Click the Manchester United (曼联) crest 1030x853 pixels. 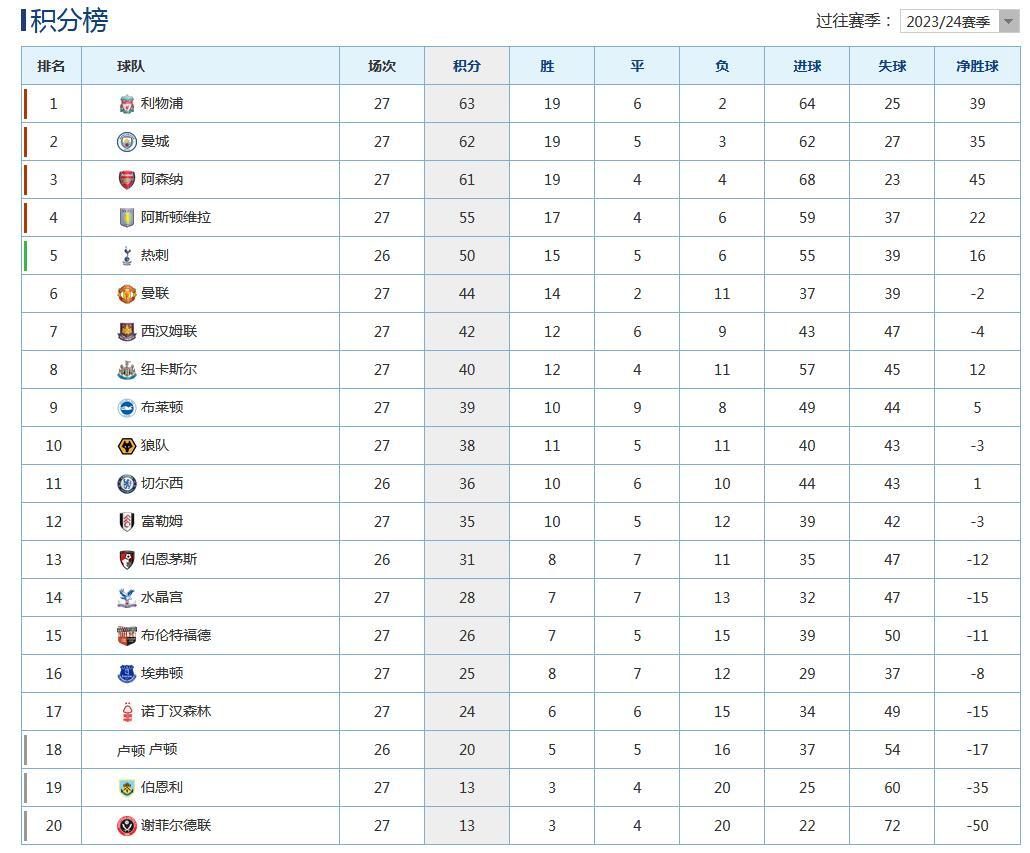[x=127, y=294]
